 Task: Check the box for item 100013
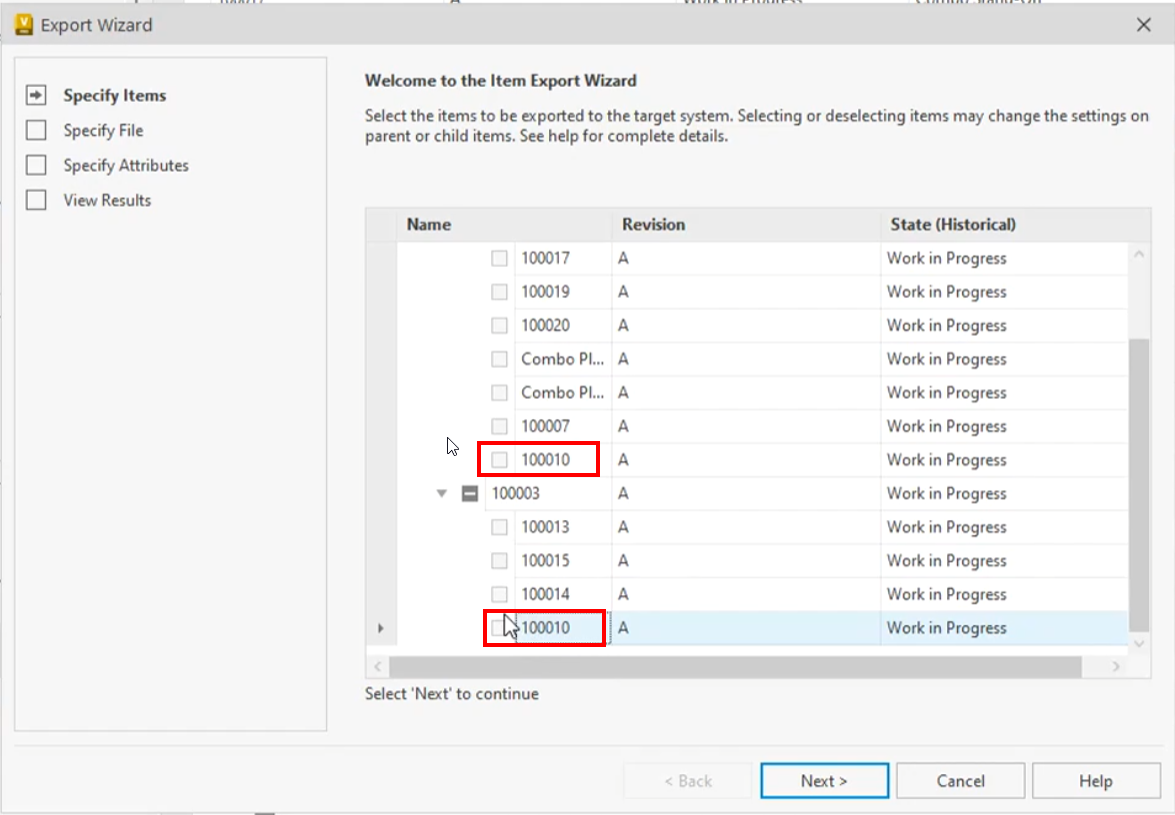coord(498,527)
